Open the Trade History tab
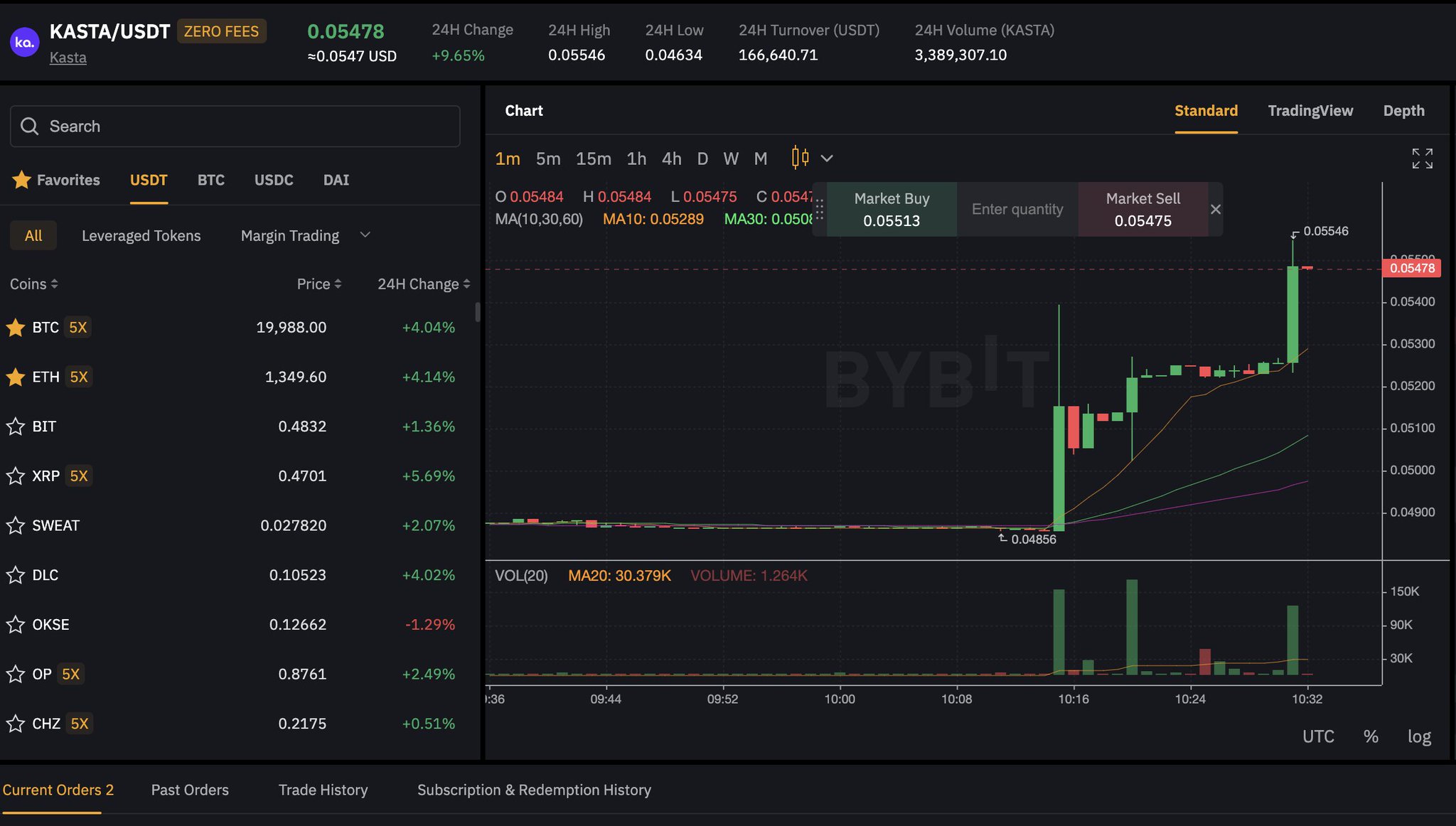The image size is (1456, 826). click(323, 790)
